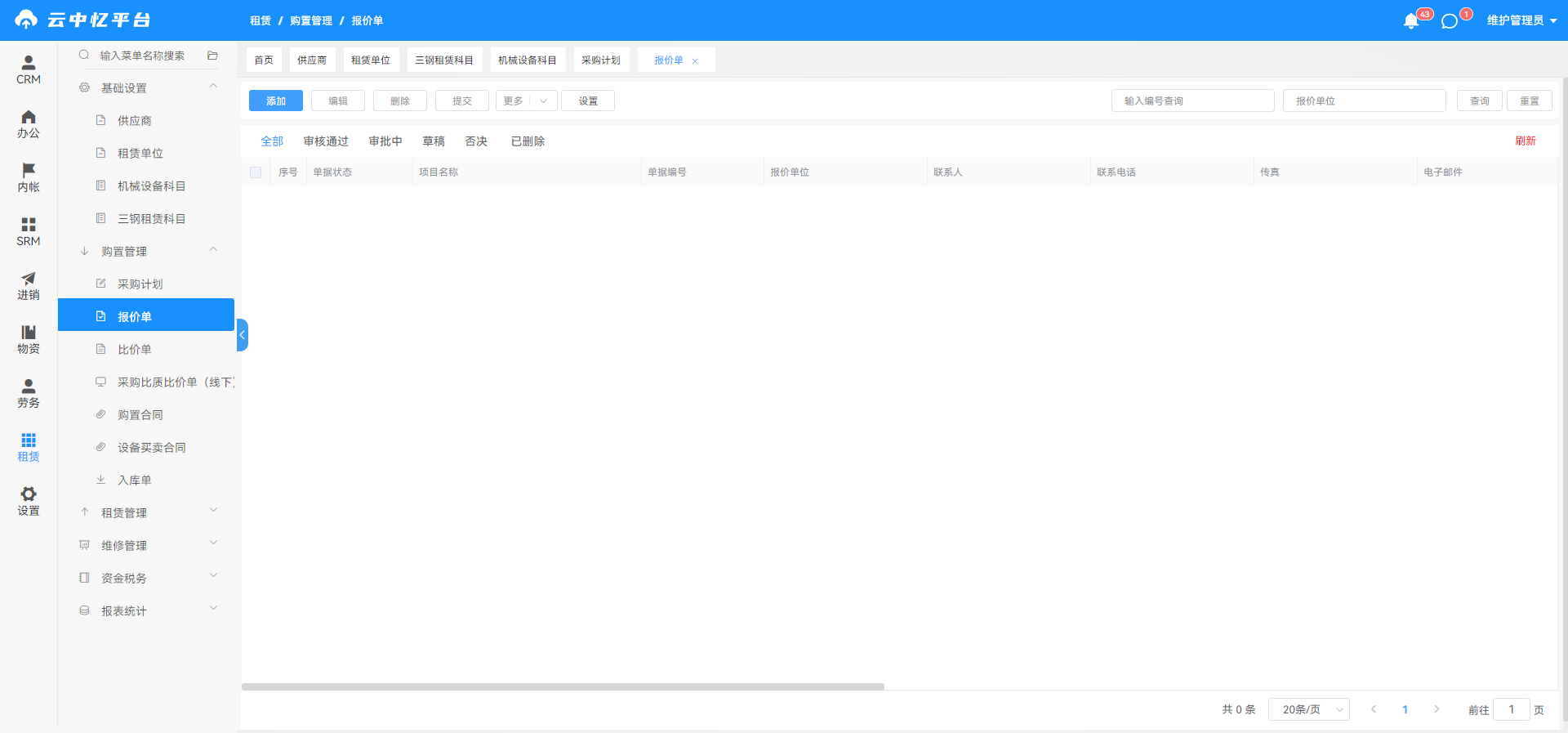Open the notification bell icon
The width and height of the screenshot is (1568, 733).
tap(1410, 21)
